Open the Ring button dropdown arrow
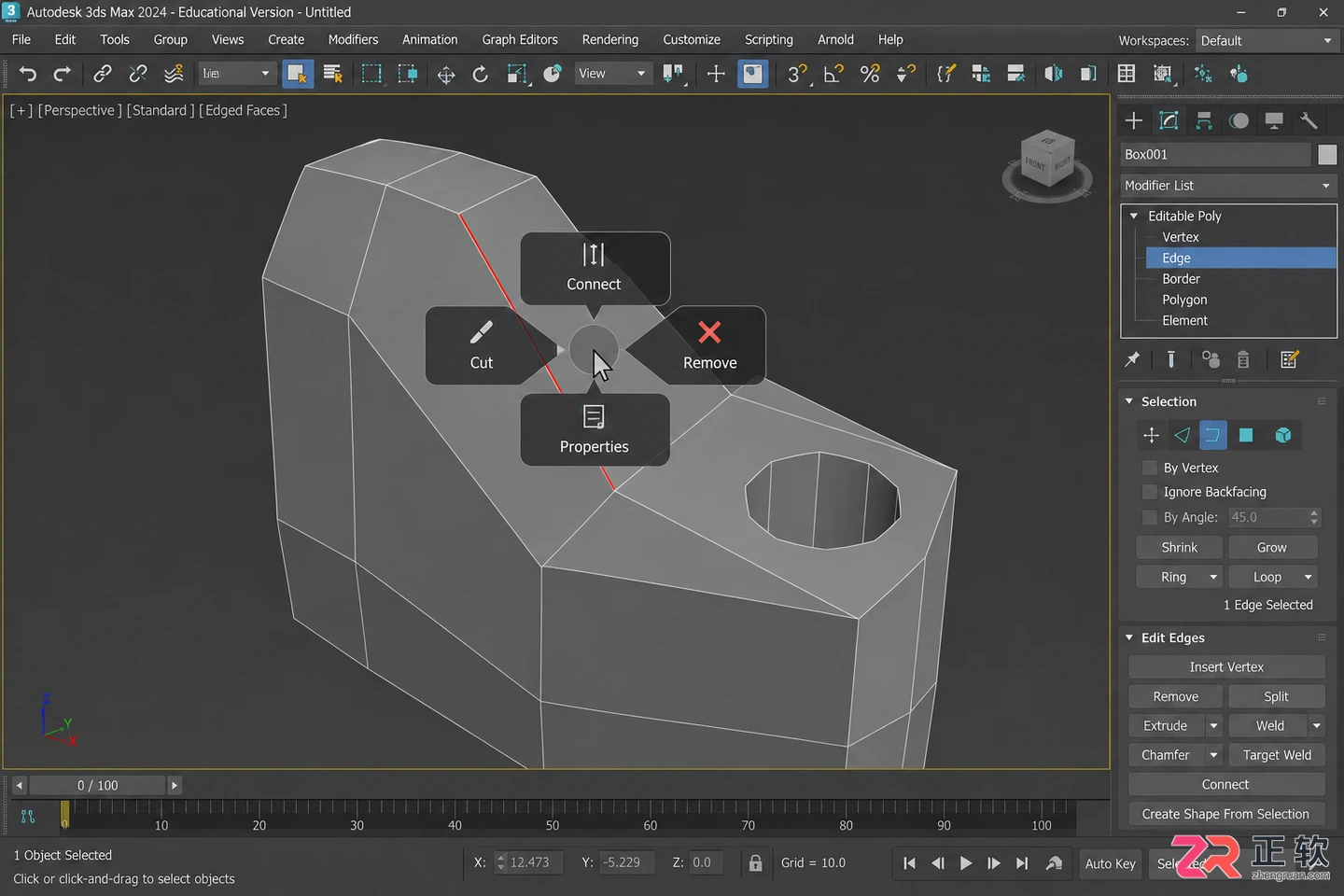Screen dimensions: 1344x896 coord(1213,577)
